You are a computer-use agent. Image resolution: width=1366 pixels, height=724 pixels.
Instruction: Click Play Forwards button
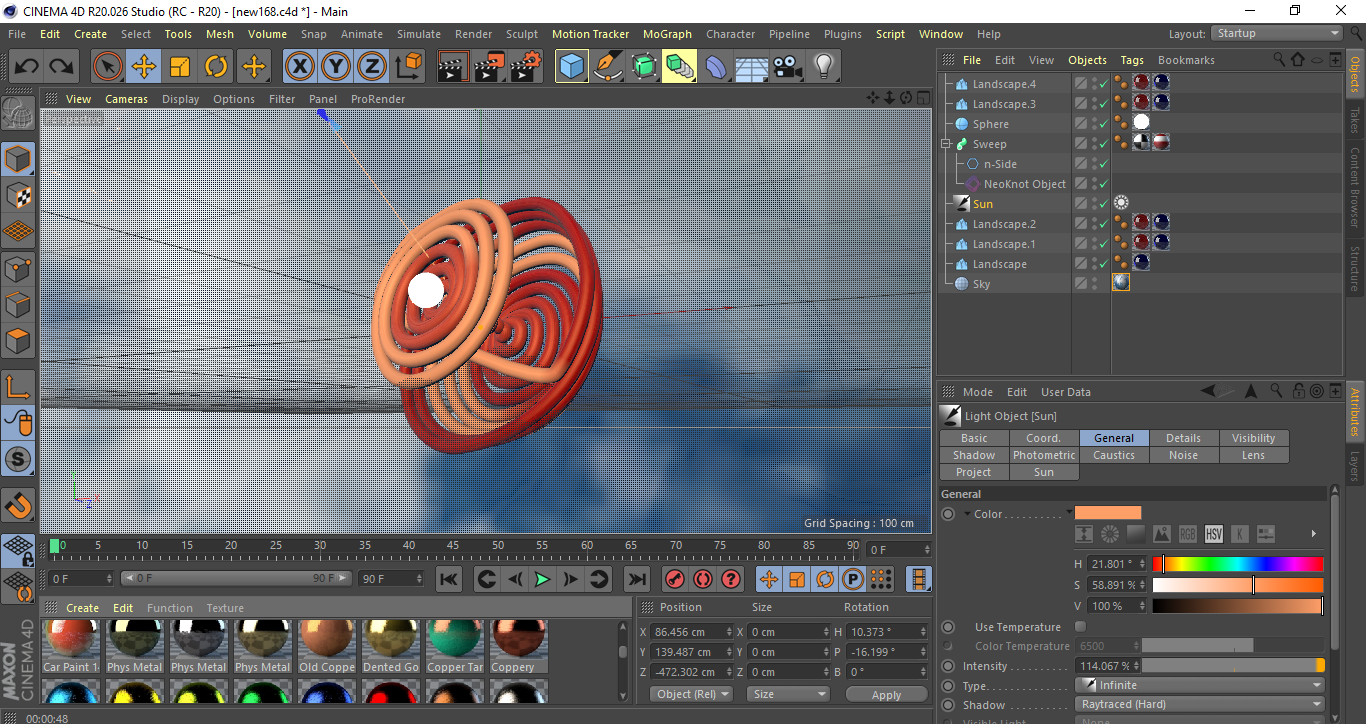[542, 579]
